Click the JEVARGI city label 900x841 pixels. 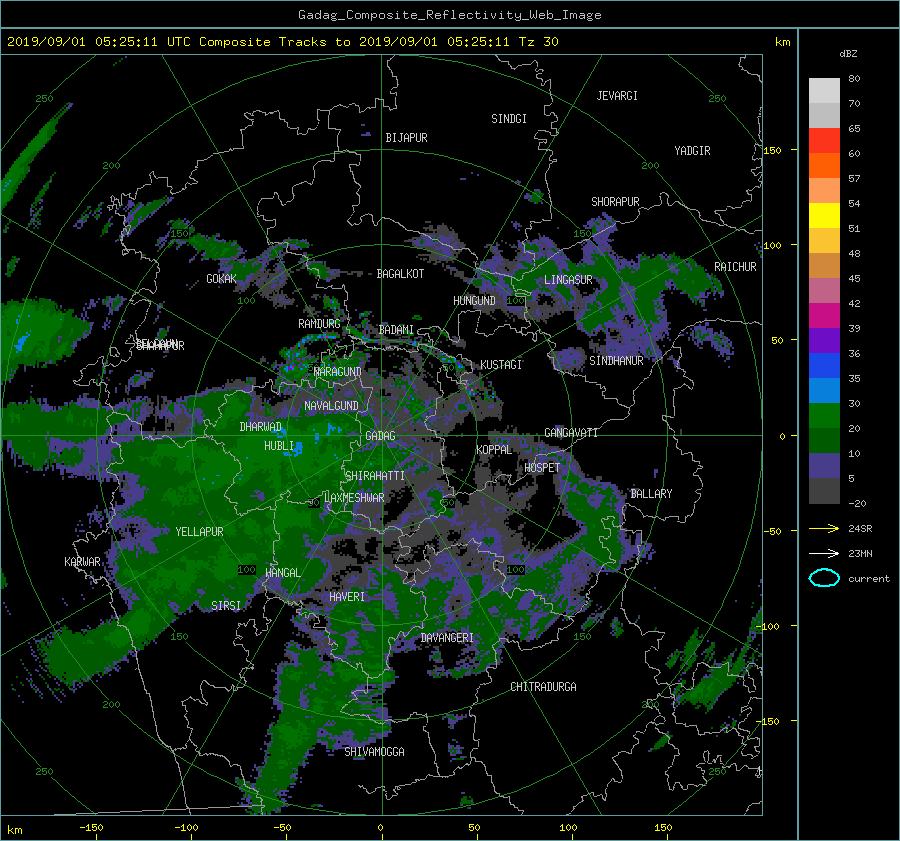coord(617,96)
